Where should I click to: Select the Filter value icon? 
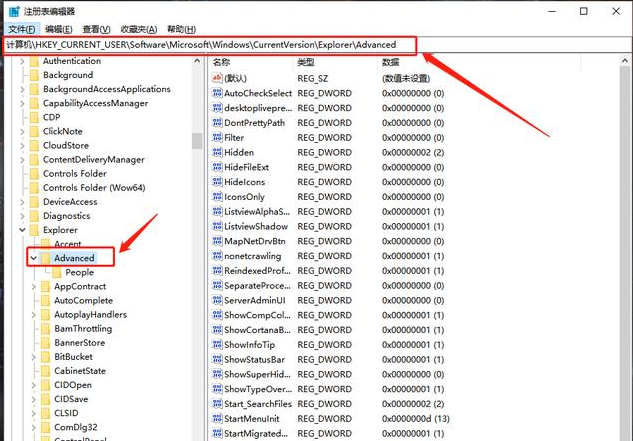click(217, 138)
